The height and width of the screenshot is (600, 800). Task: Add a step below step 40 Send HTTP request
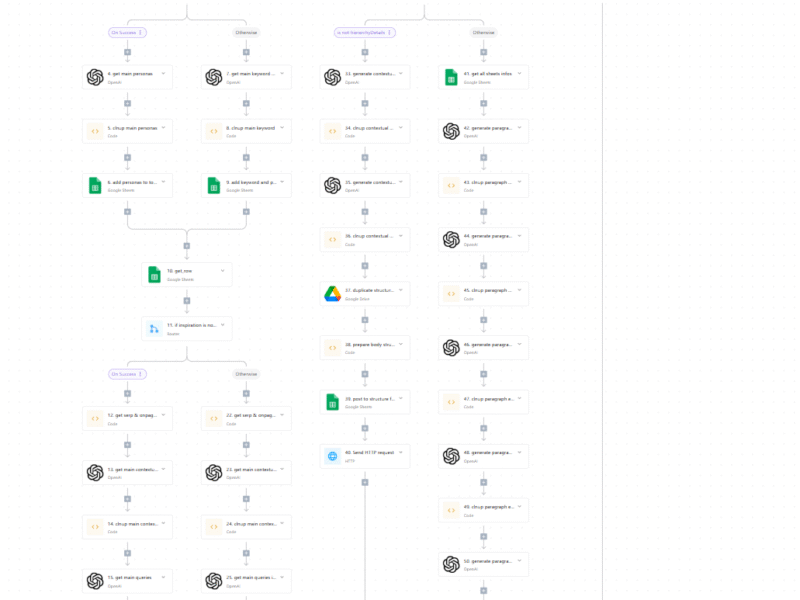coord(365,482)
